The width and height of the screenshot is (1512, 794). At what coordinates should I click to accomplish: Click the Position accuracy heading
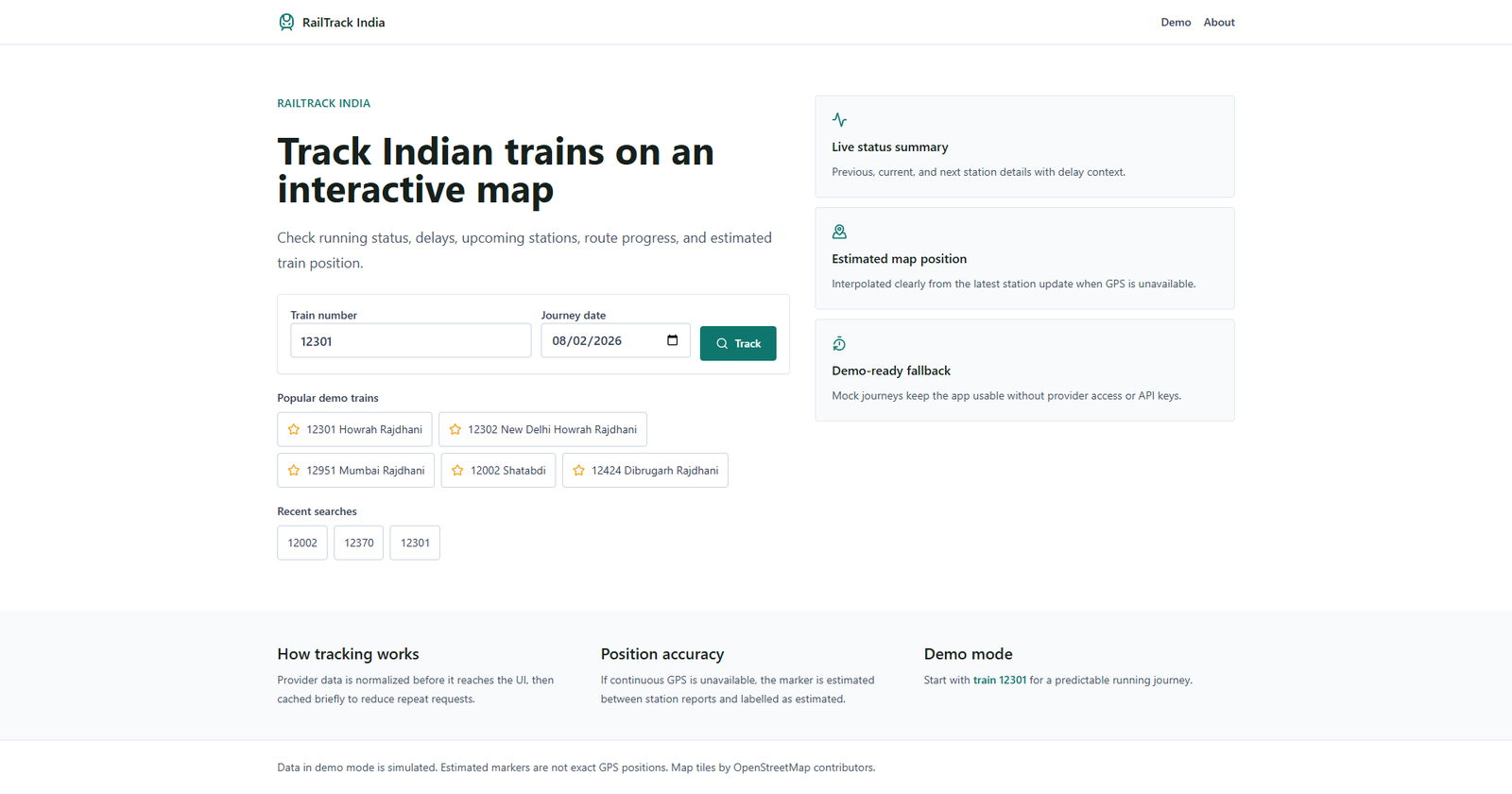pos(662,654)
